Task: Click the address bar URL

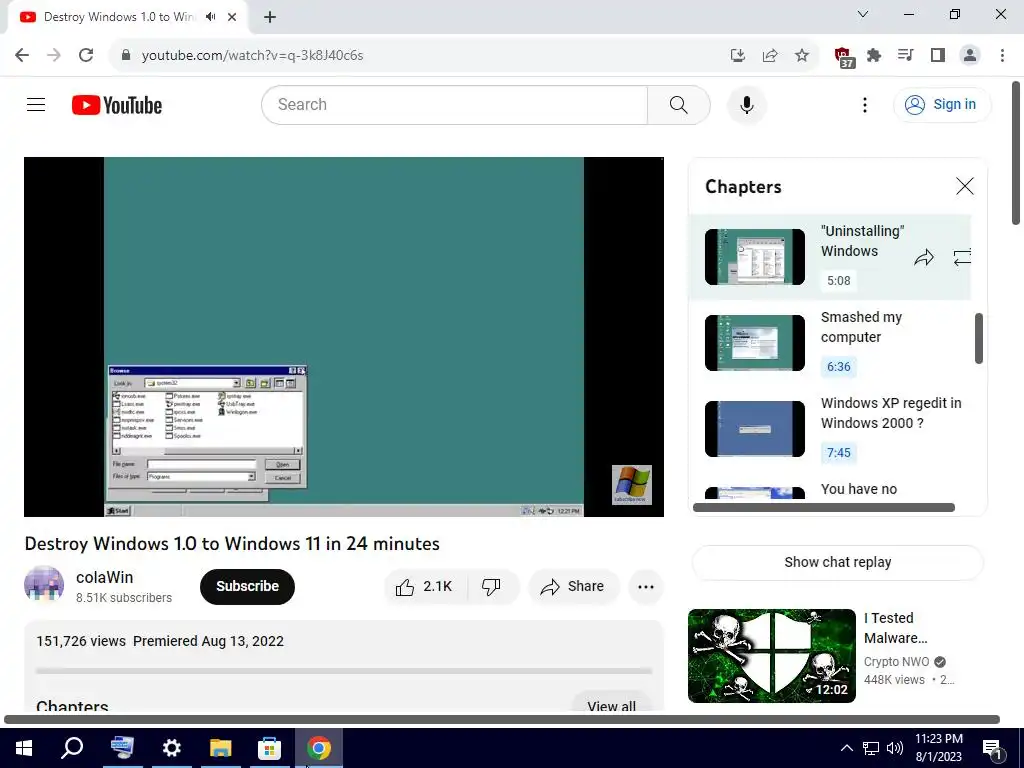Action: 252,56
